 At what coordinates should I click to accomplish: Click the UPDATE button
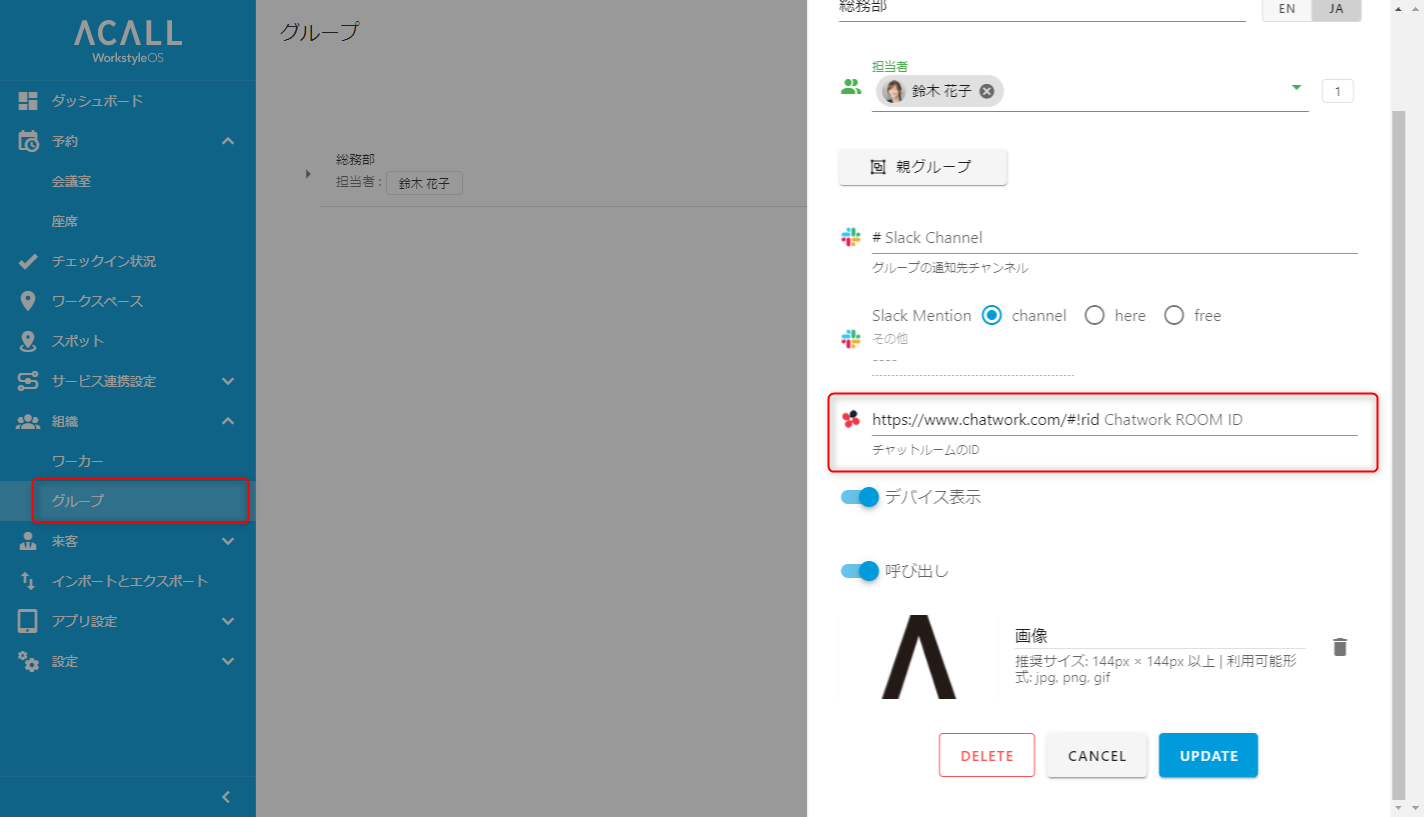[x=1208, y=756]
